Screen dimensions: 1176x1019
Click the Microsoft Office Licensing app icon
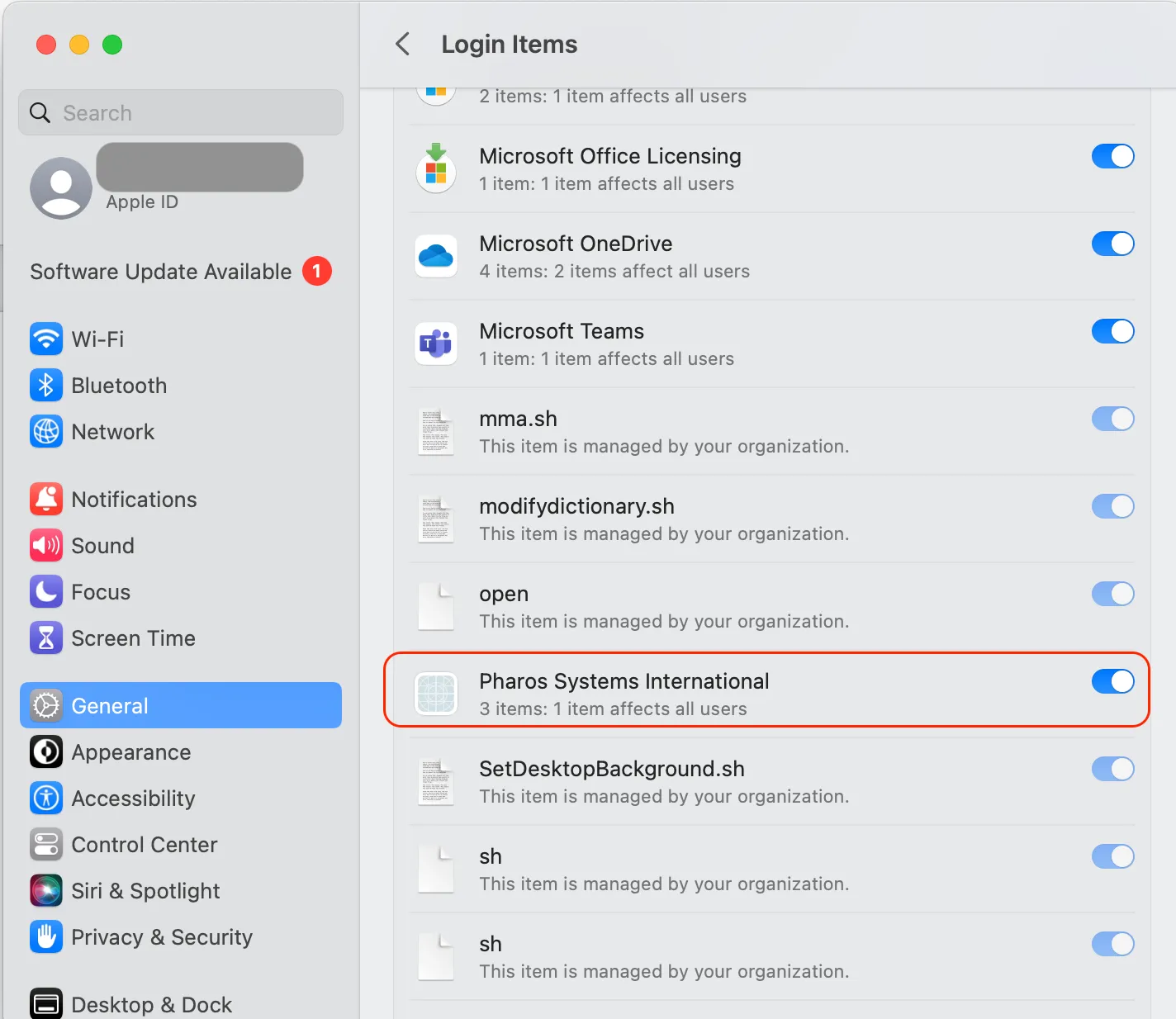coord(436,168)
